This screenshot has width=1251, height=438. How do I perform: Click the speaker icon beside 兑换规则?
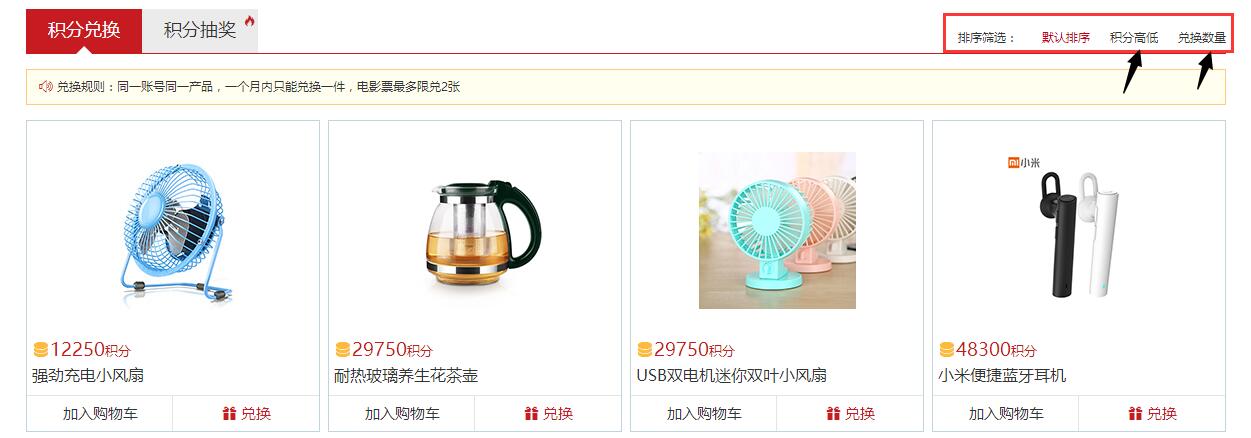[x=45, y=87]
